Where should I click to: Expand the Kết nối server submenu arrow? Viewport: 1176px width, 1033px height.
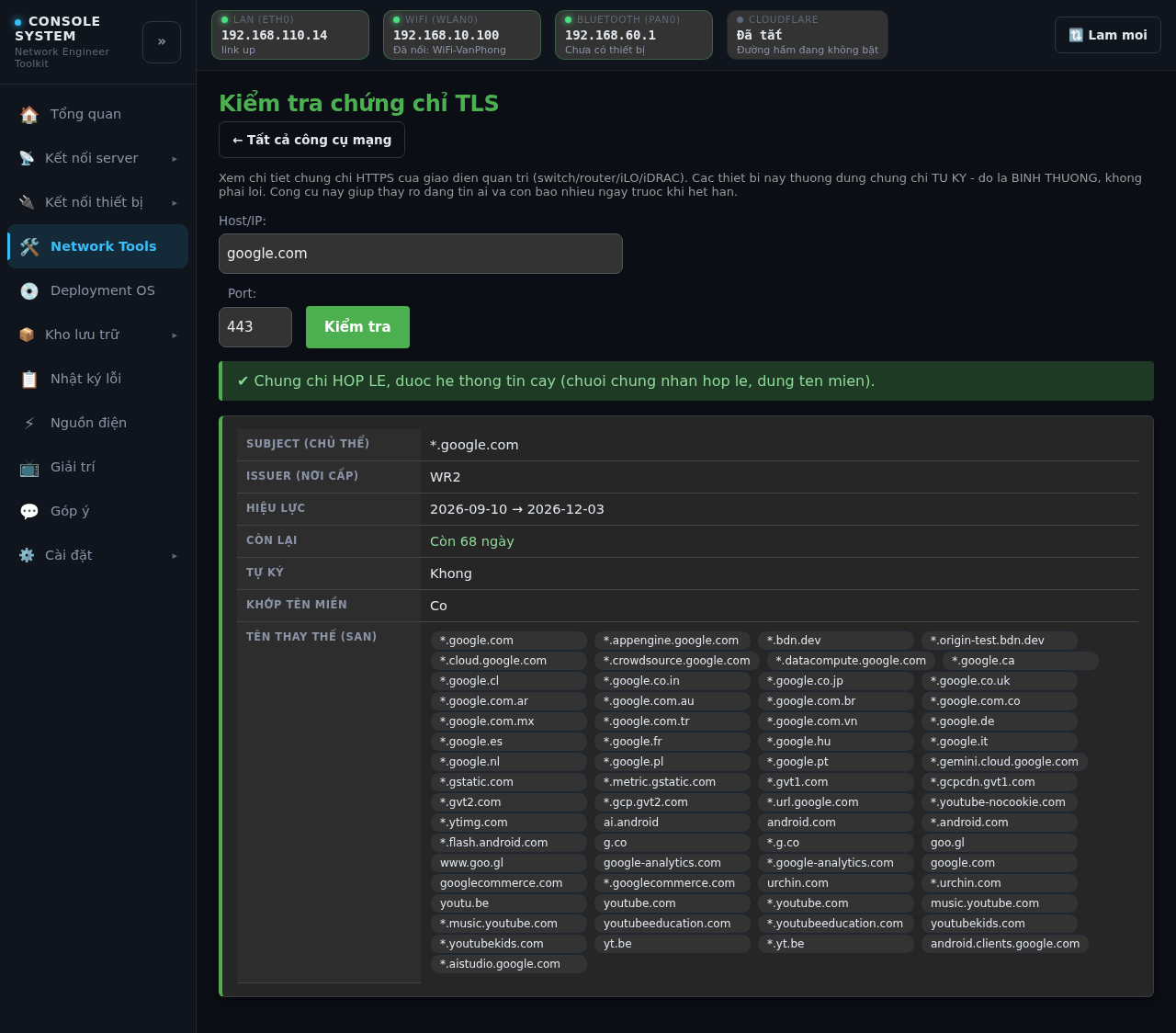coord(175,158)
